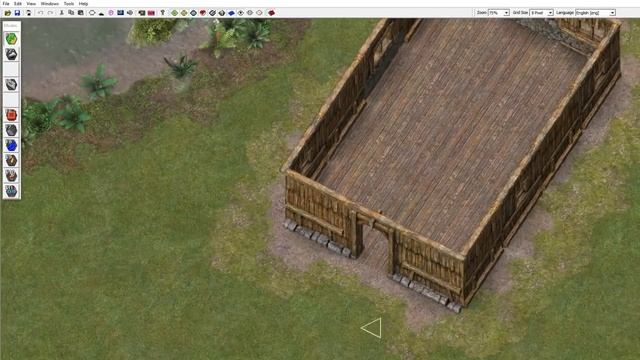Select the grey hexagon mode icon
Screen dimensions: 640x360
tap(11, 84)
